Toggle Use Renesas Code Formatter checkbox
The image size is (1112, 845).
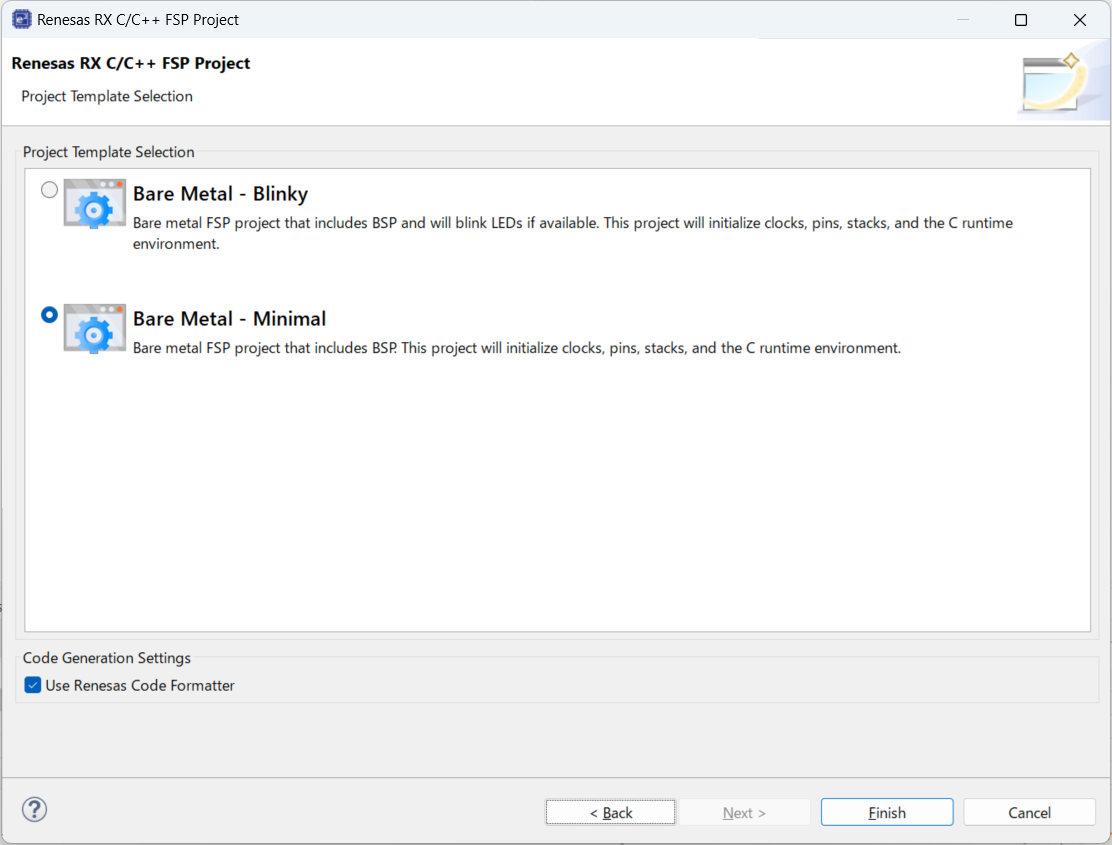33,685
